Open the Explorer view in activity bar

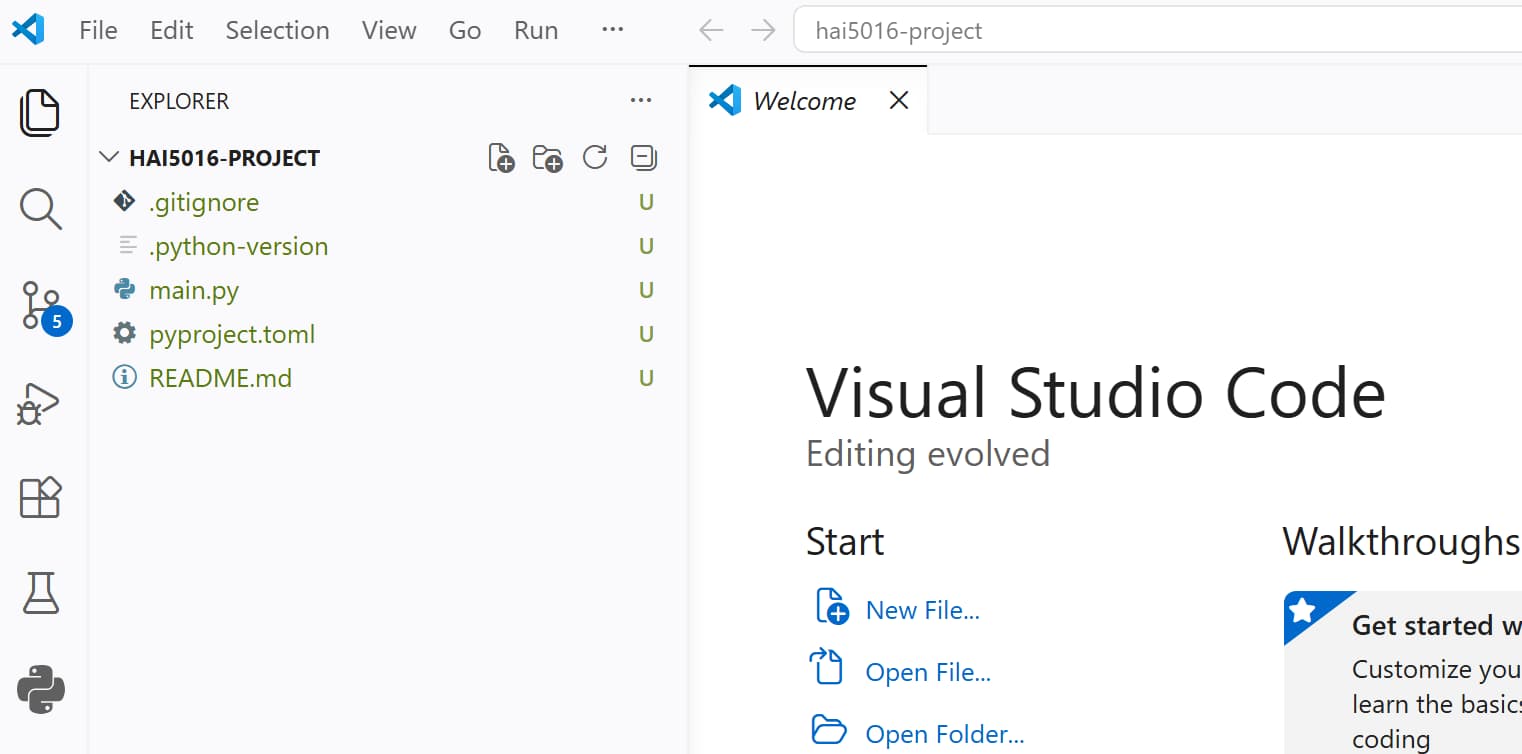click(x=40, y=112)
